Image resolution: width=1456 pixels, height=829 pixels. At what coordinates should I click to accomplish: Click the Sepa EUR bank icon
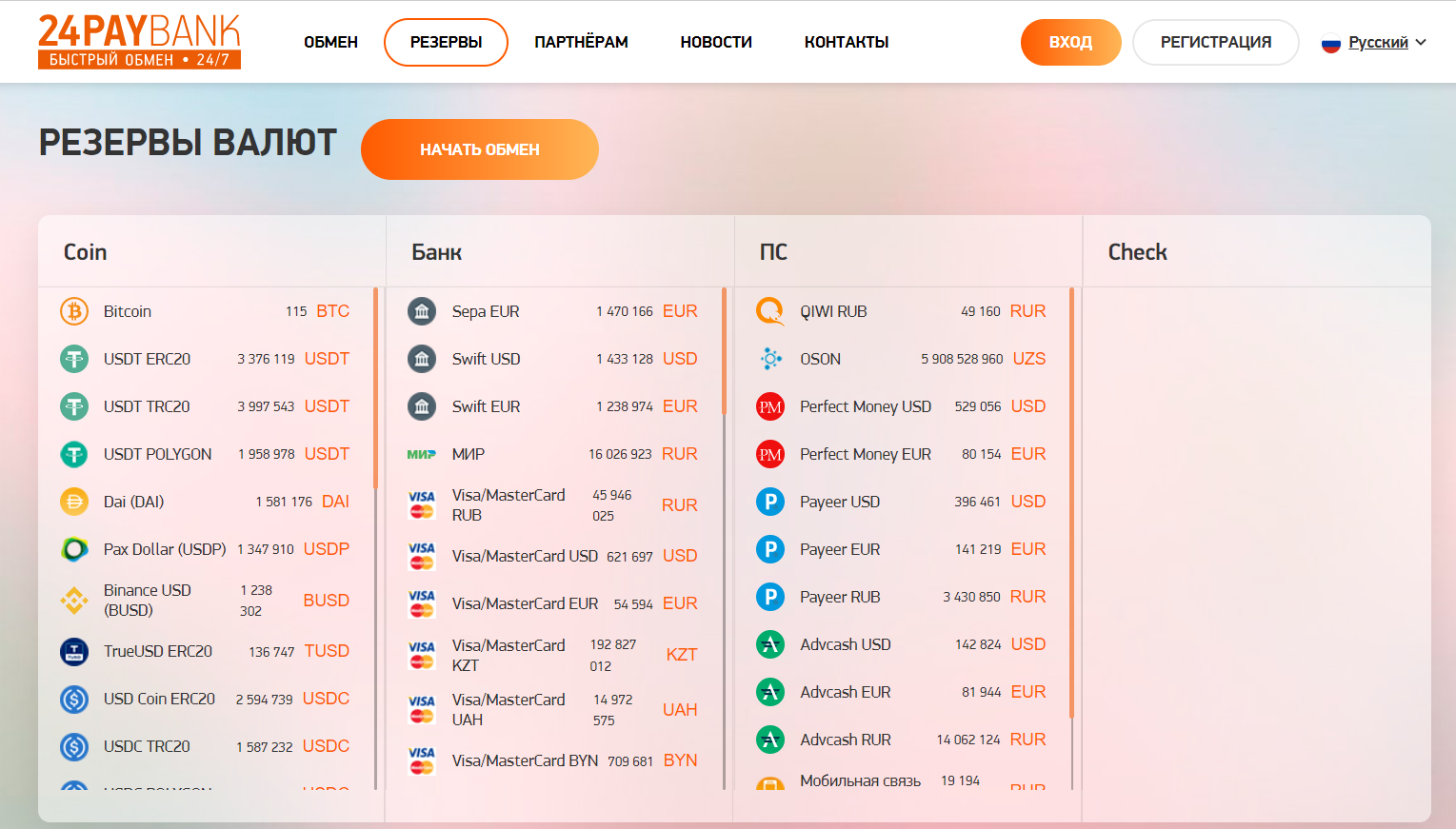pyautogui.click(x=422, y=311)
